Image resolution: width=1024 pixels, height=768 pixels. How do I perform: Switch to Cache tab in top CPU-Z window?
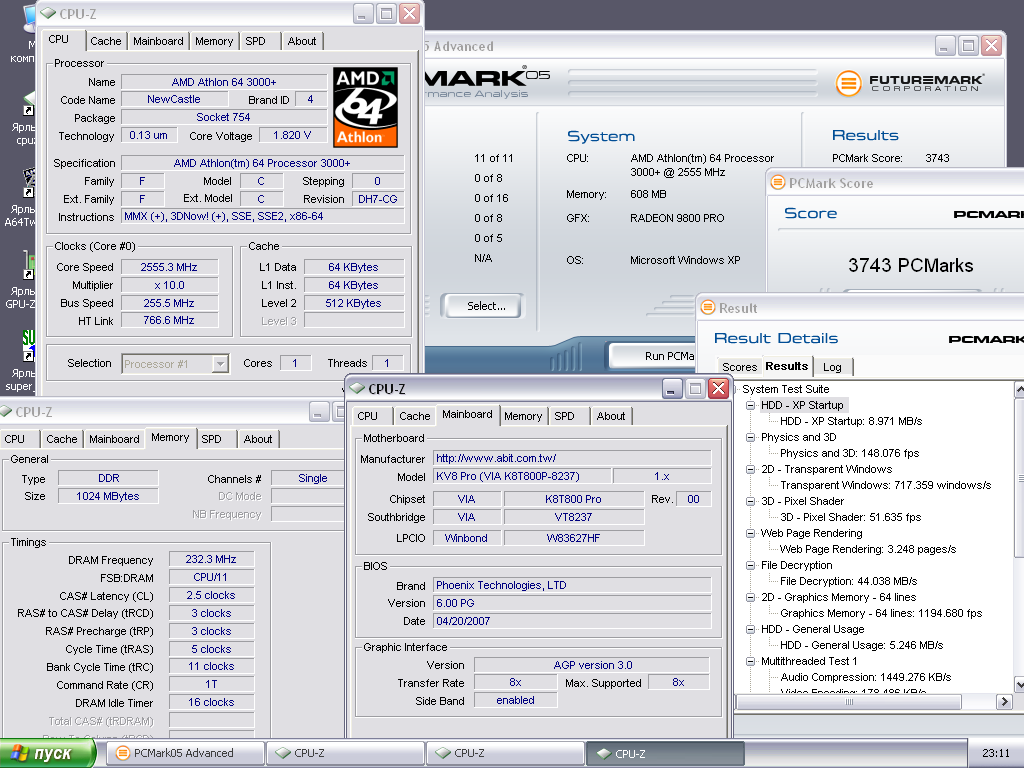click(106, 41)
